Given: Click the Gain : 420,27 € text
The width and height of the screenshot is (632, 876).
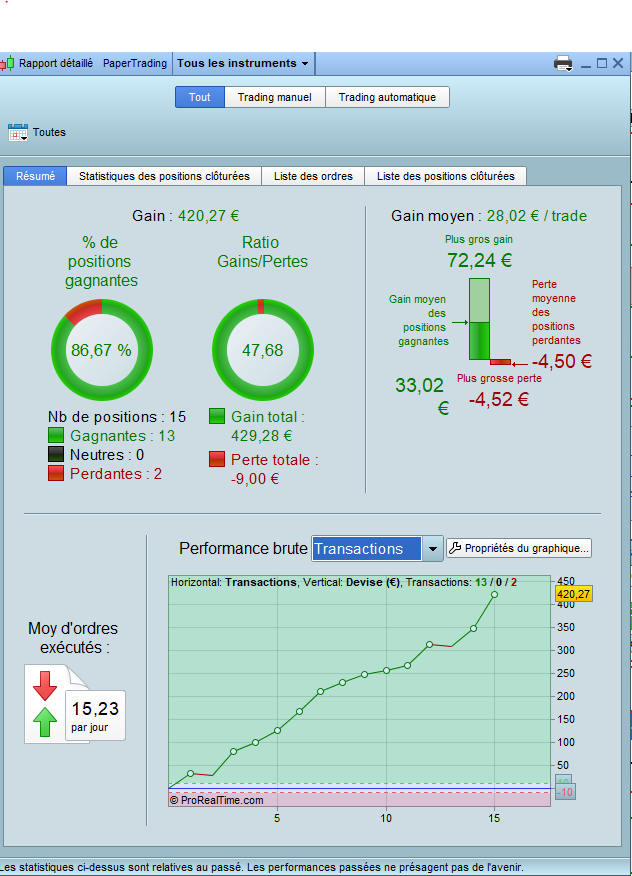Looking at the screenshot, I should pos(186,216).
